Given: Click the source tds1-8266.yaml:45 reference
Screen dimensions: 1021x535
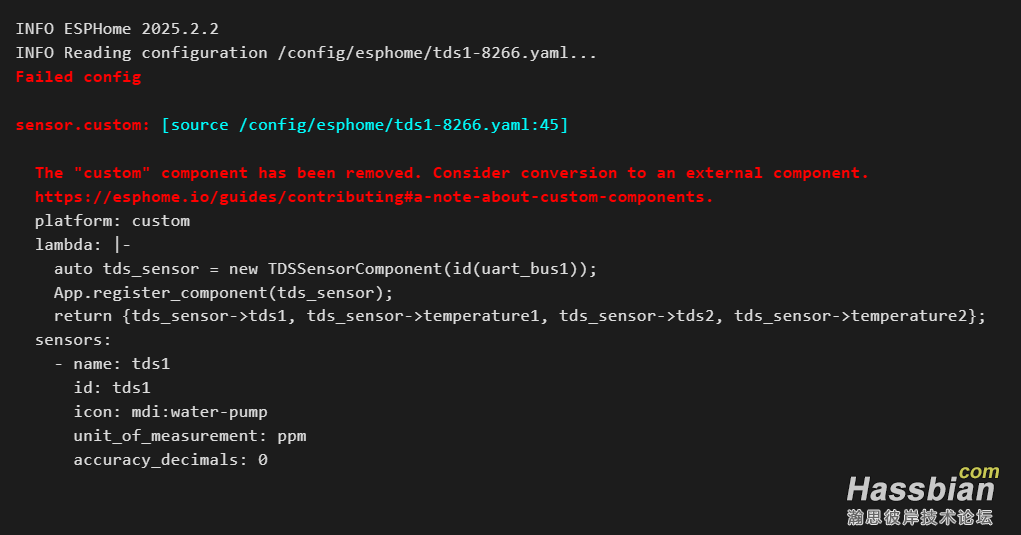Looking at the screenshot, I should 365,124.
